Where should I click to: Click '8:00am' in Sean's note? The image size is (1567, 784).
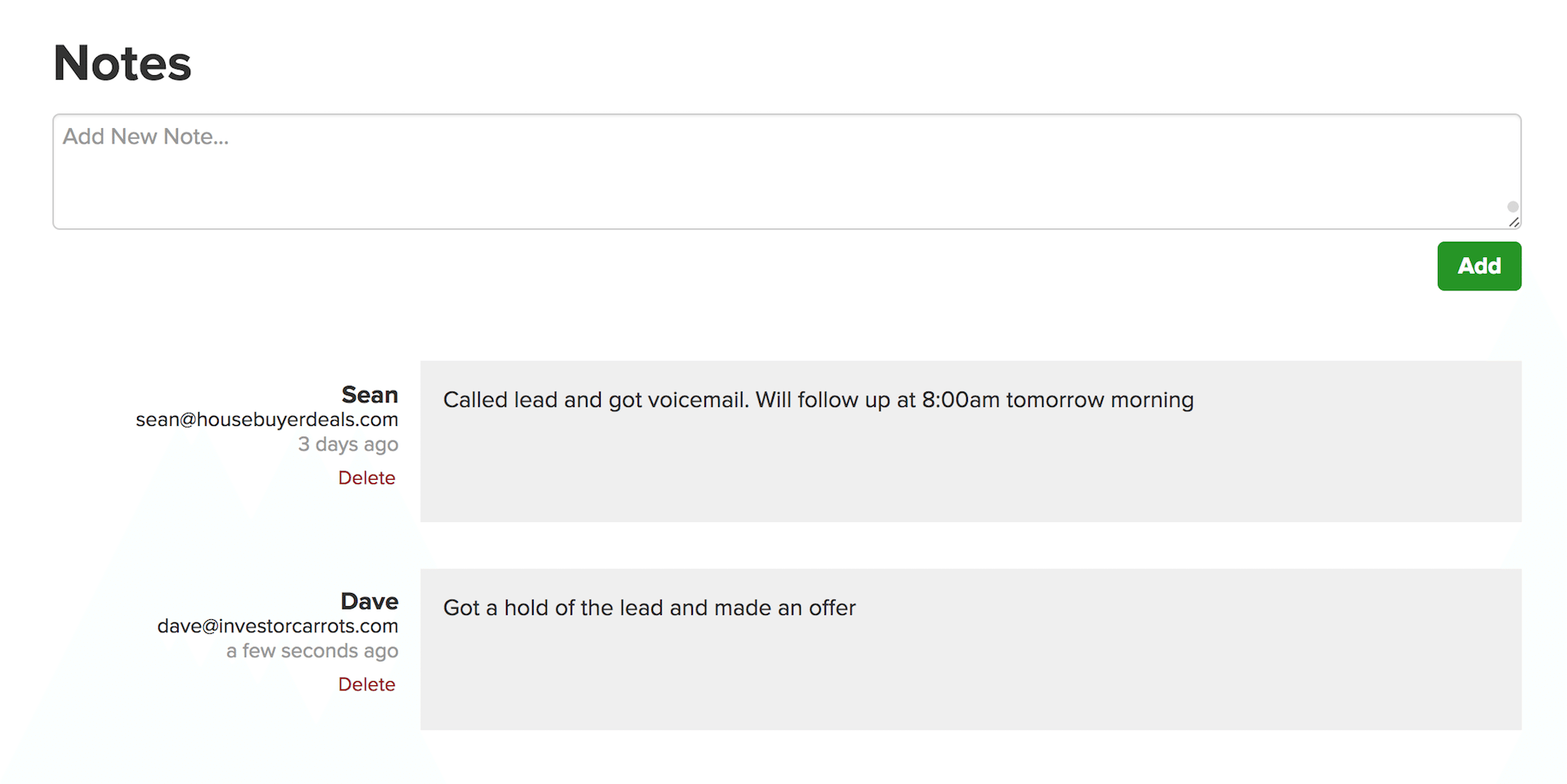pos(961,400)
